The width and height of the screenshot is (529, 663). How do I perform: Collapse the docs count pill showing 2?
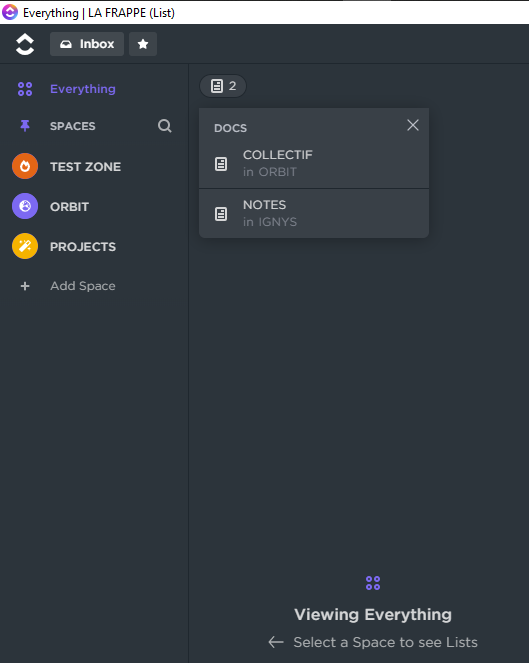point(223,86)
